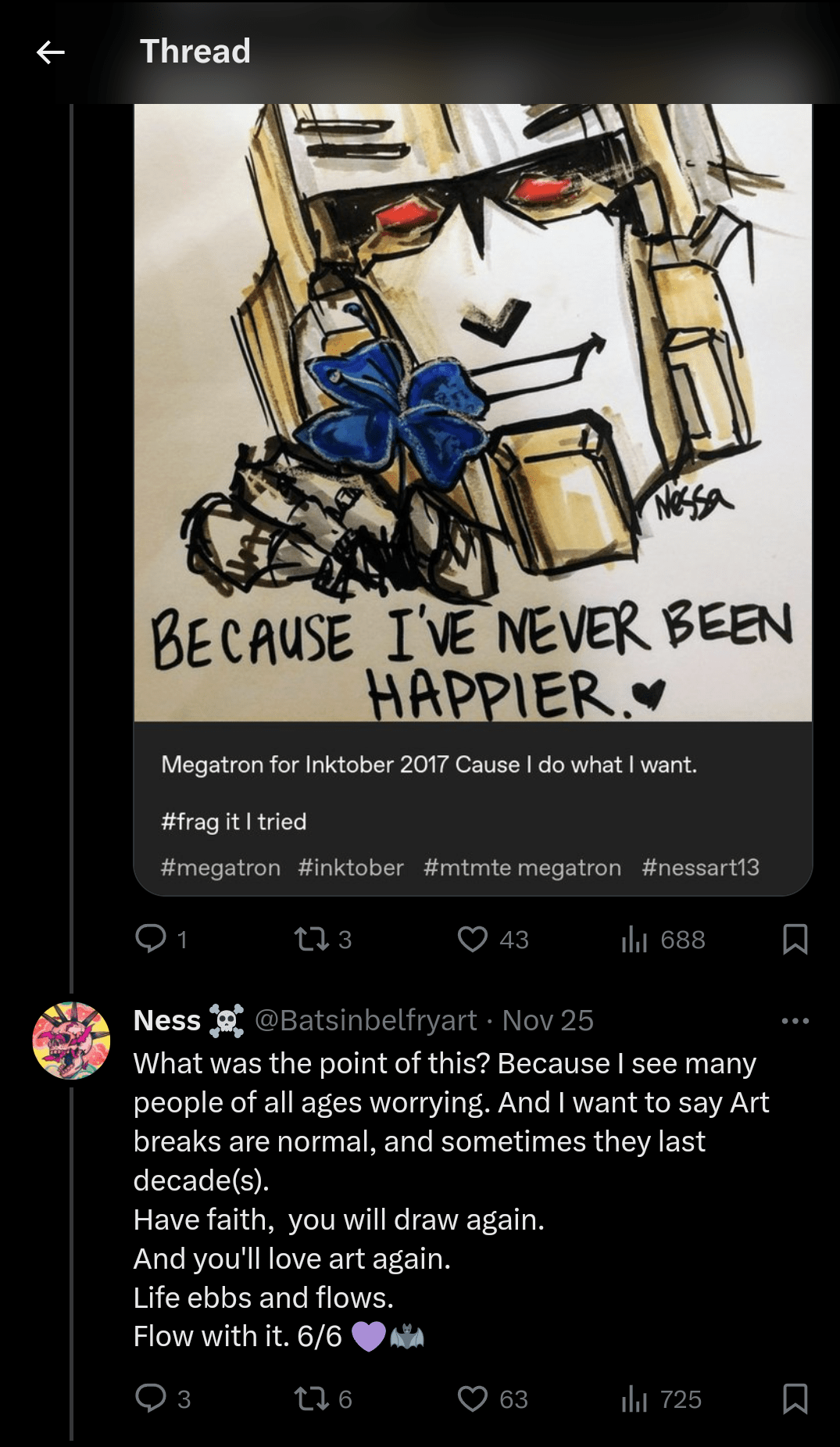The width and height of the screenshot is (840, 1447).
Task: Reply to the Megatron Inktober post
Action: pyautogui.click(x=151, y=938)
